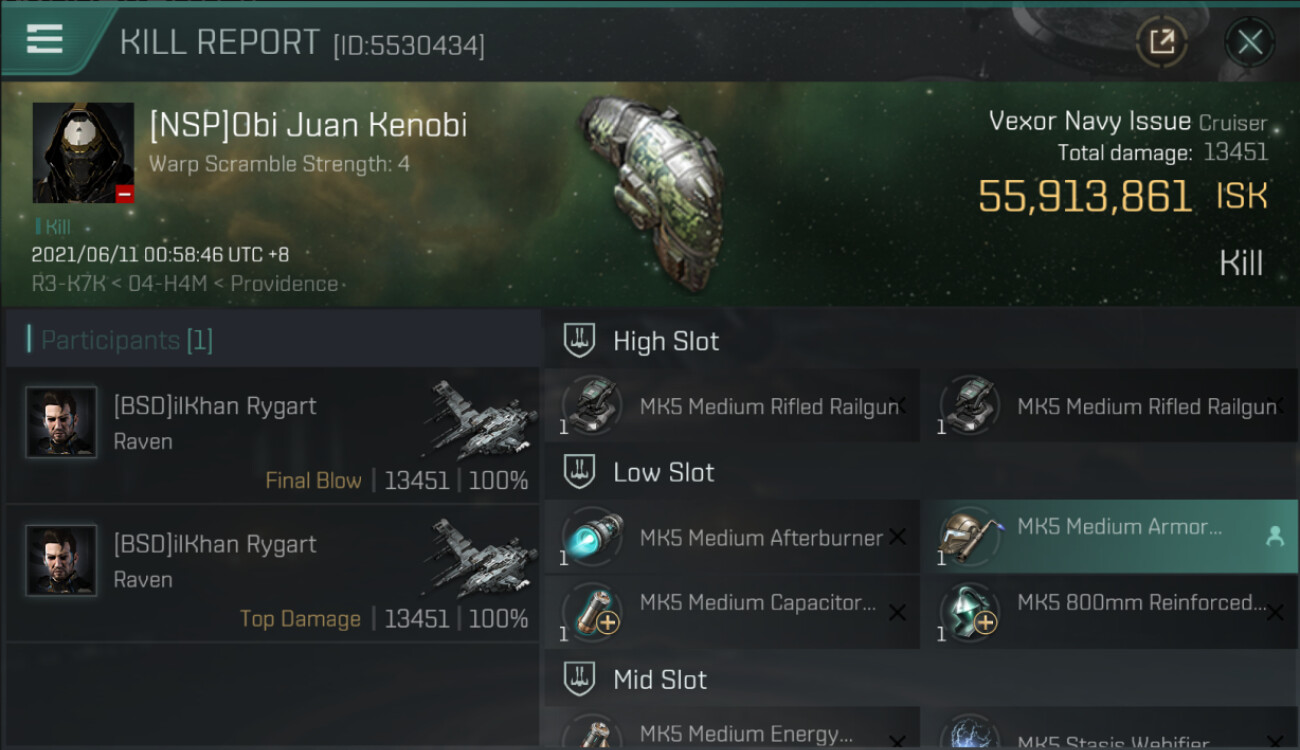Open Top Damage participant ilKhan Rygart entry
The image size is (1300, 750).
(x=273, y=573)
